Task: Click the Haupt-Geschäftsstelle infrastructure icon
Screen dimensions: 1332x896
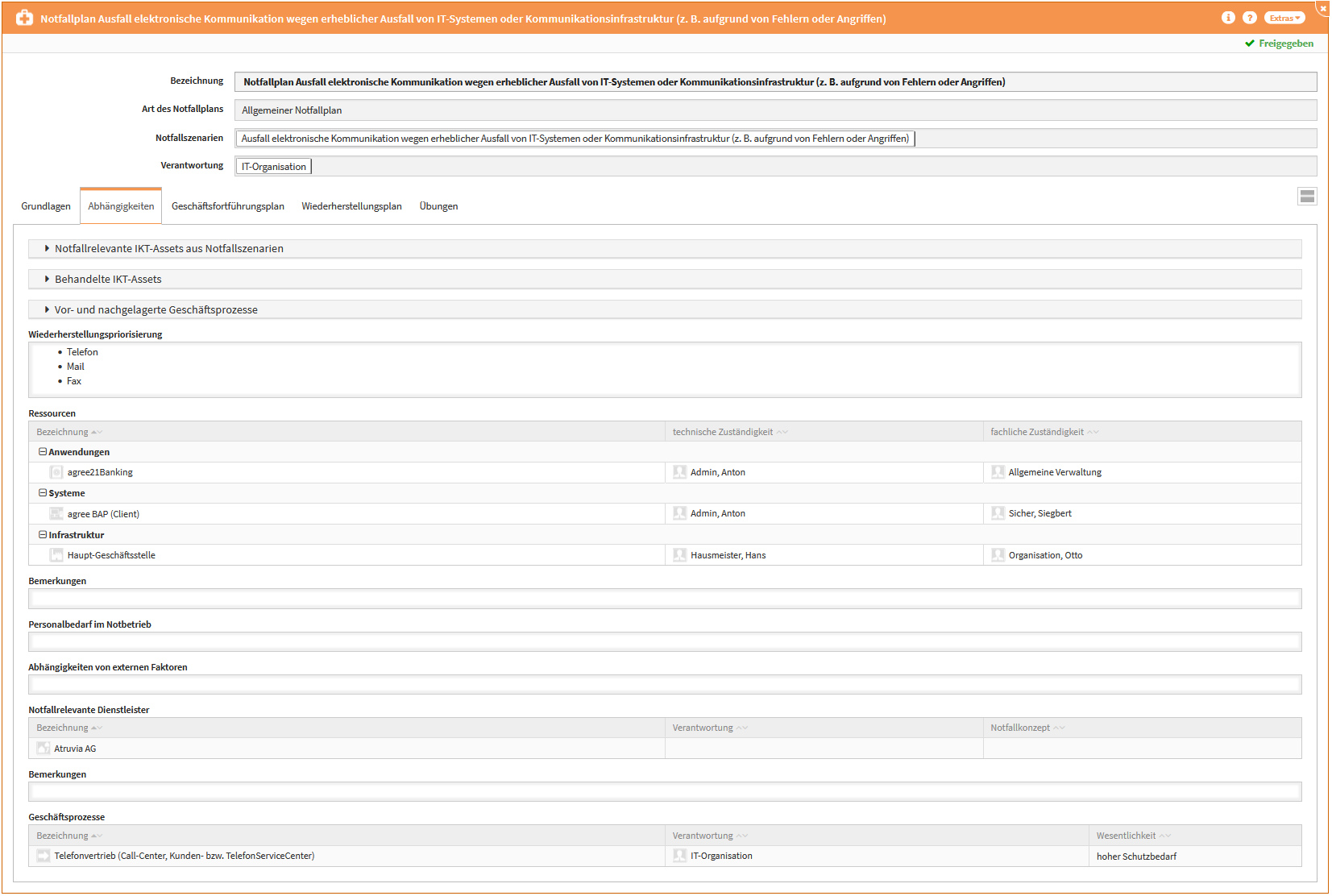Action: [56, 555]
